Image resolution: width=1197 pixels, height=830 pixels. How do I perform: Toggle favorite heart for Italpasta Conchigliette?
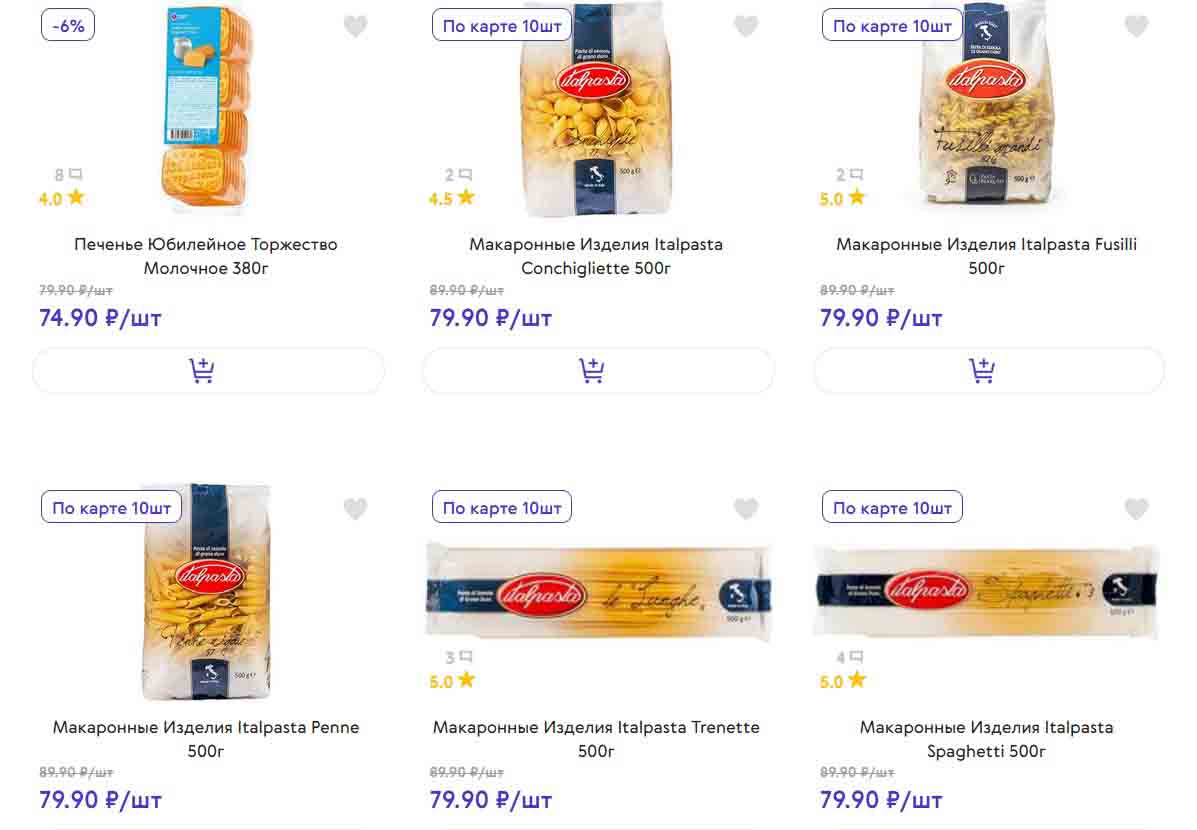tap(746, 27)
